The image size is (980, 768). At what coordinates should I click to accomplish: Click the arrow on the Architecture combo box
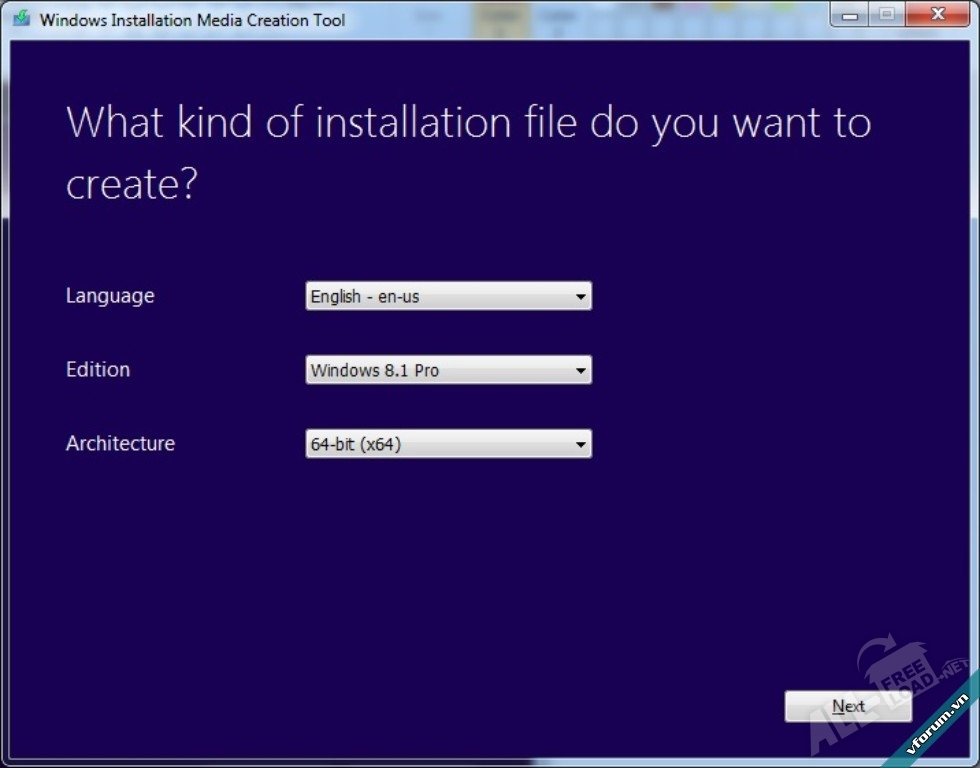click(580, 445)
